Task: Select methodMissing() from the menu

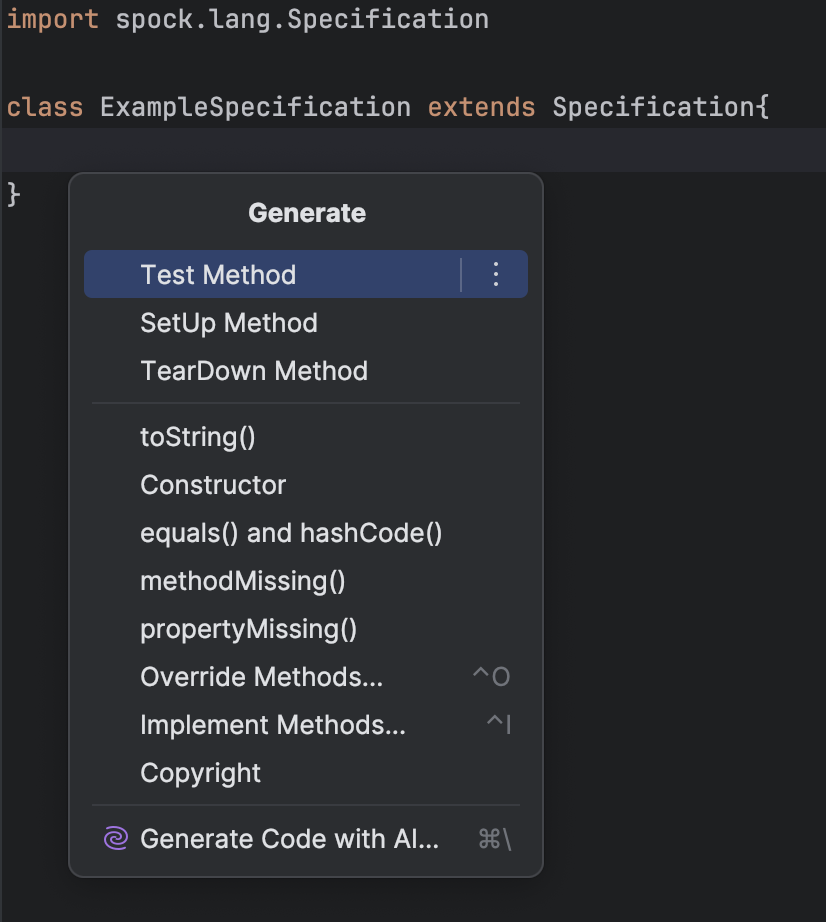Action: (243, 581)
